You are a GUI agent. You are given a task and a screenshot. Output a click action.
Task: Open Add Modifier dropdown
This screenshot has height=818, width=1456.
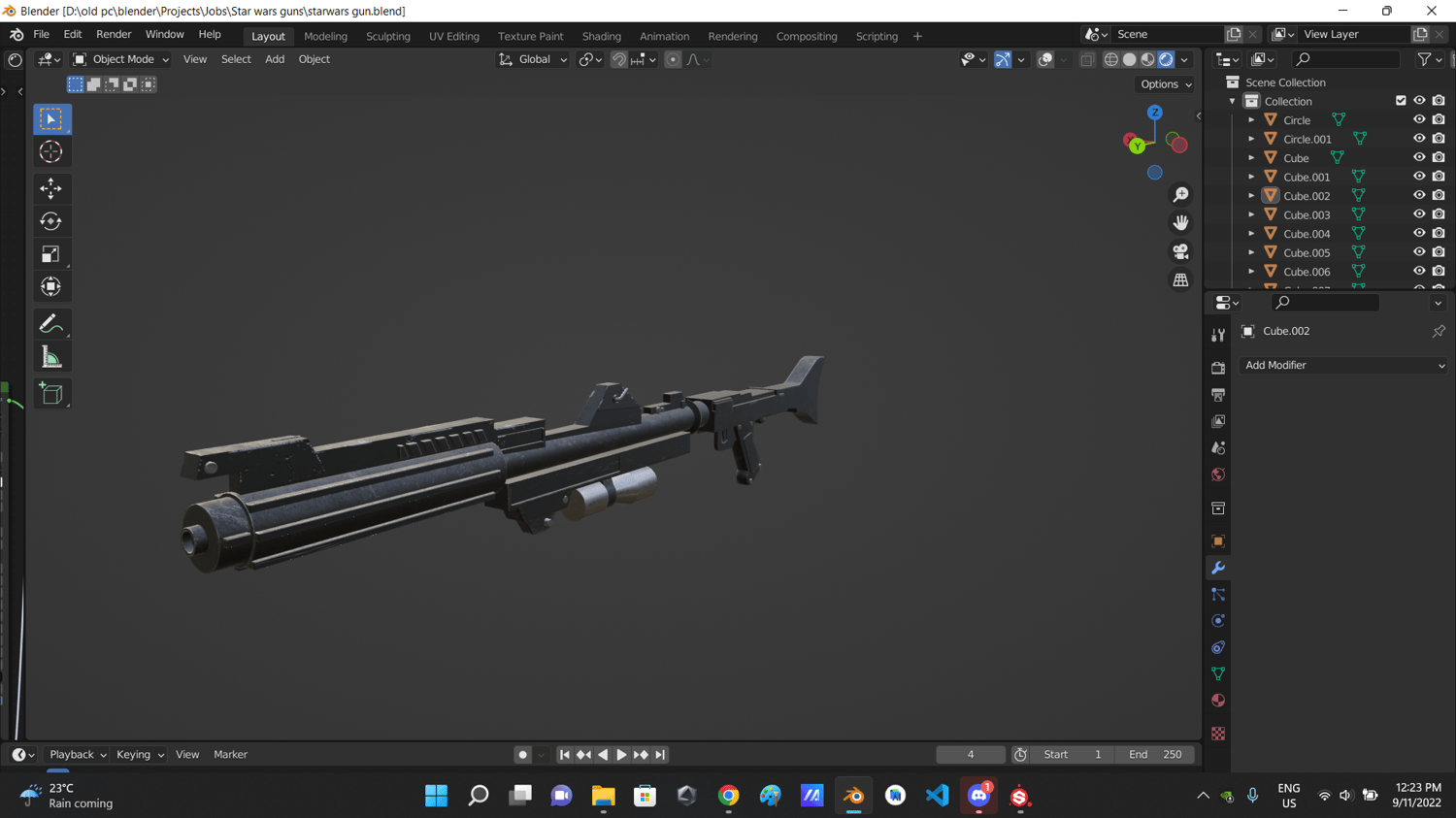click(1344, 365)
